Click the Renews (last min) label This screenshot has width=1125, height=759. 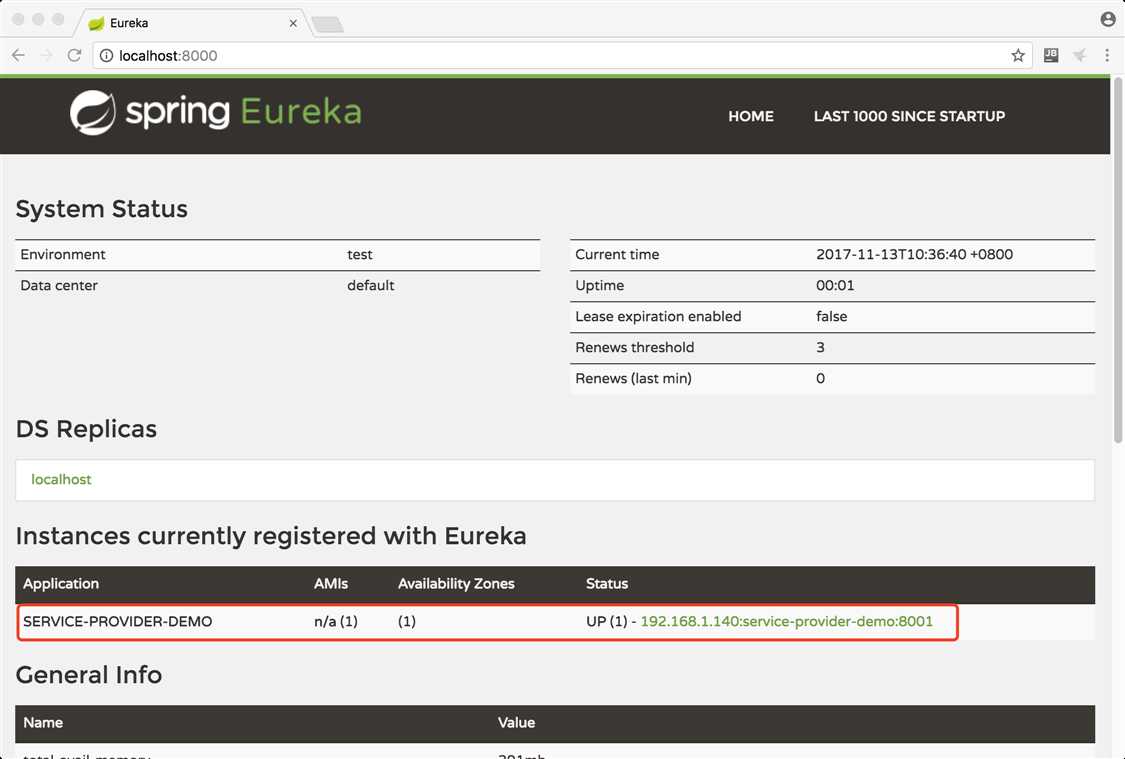[x=633, y=379]
